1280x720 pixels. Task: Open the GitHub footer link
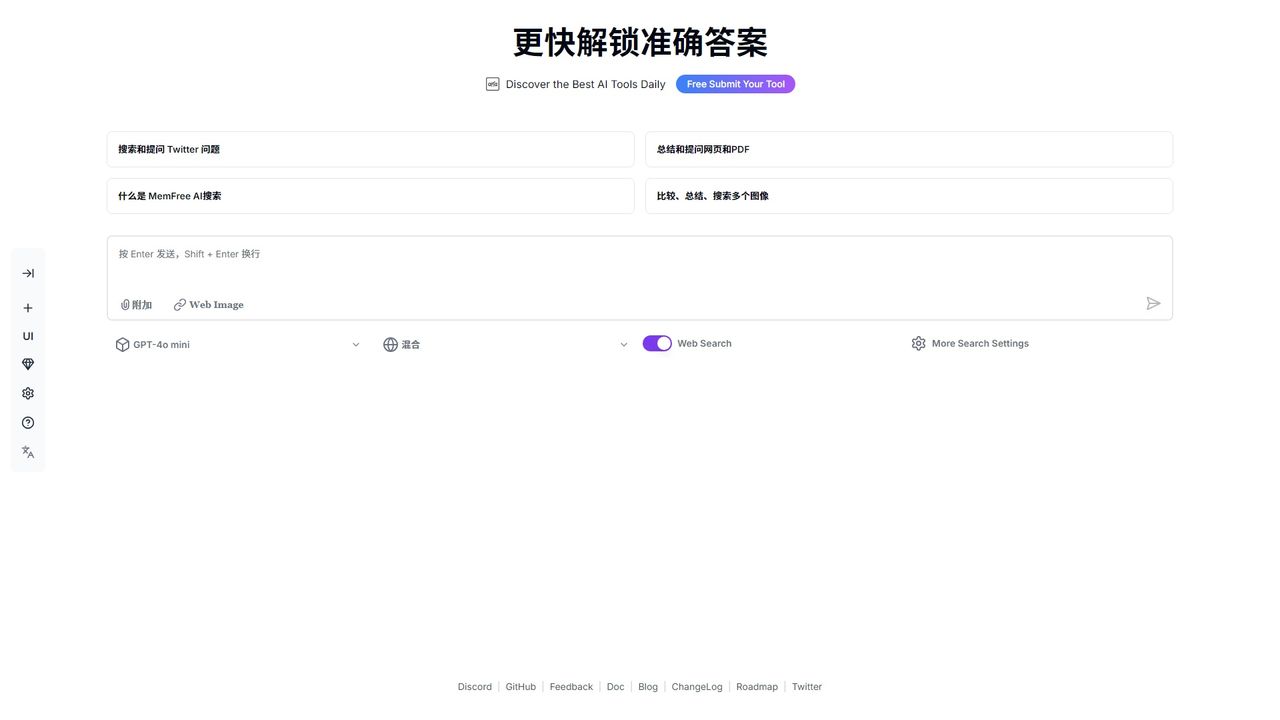coord(521,687)
